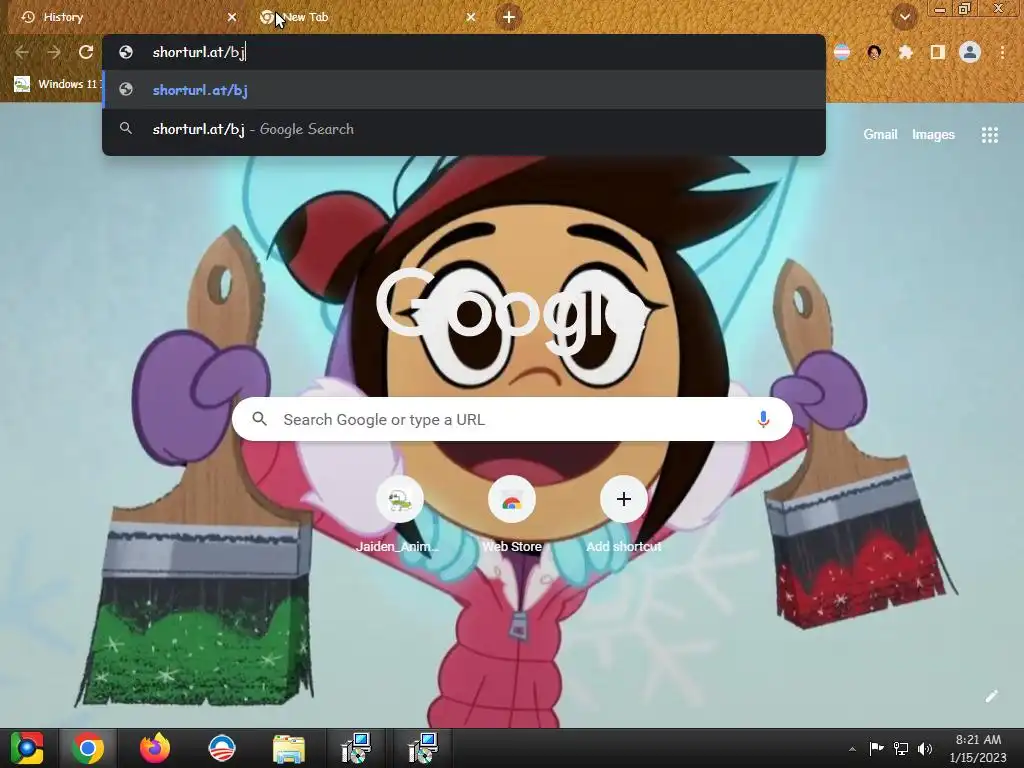Open the Chrome profile menu
1024x768 pixels.
[x=970, y=52]
